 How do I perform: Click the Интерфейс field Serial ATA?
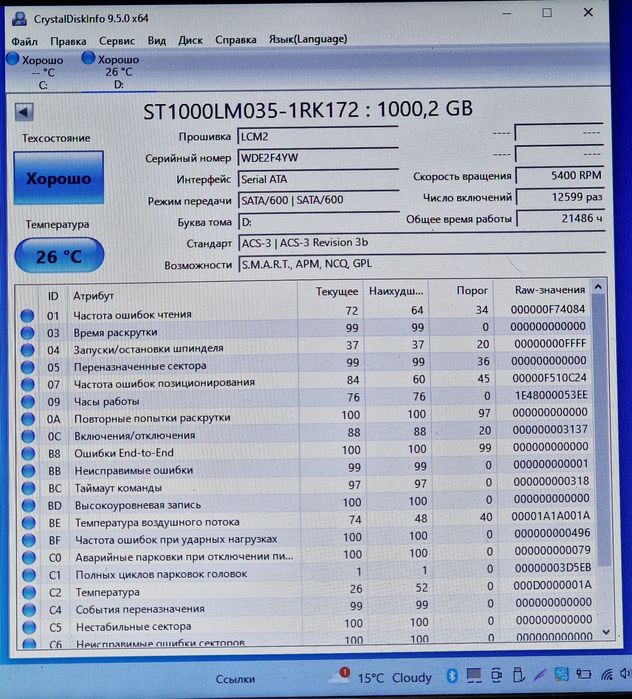[318, 179]
